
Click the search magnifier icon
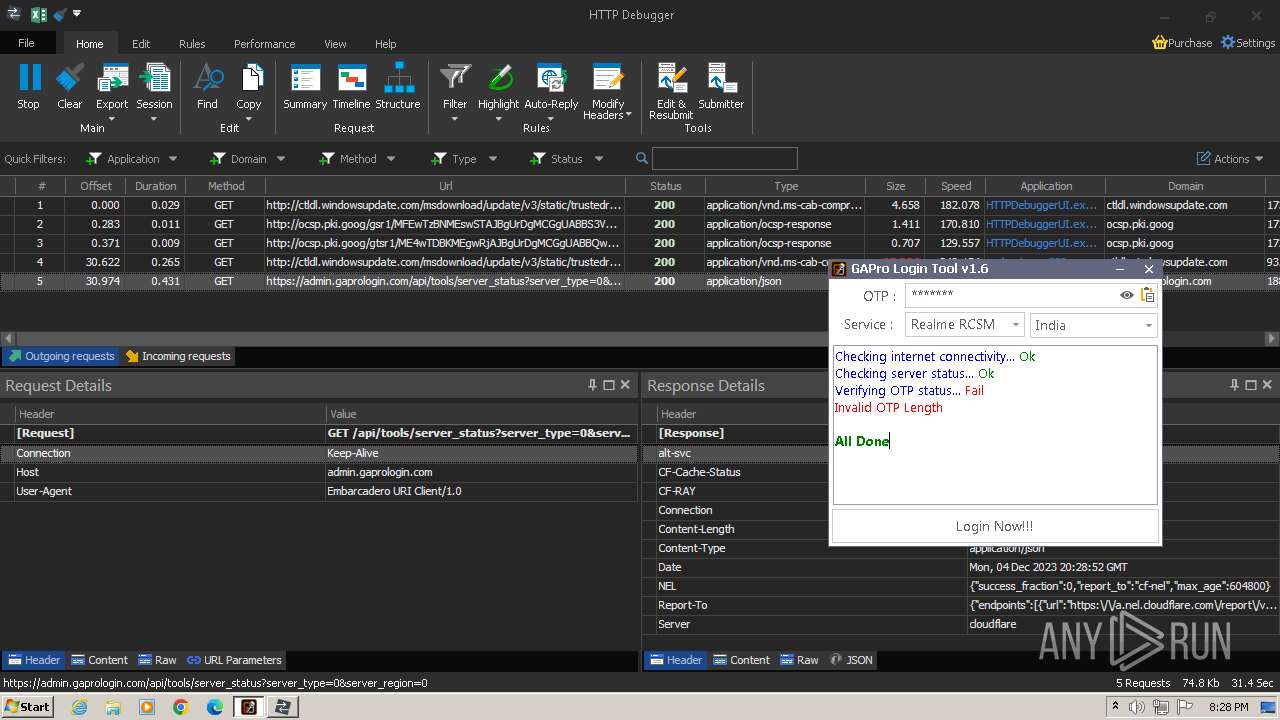(642, 158)
